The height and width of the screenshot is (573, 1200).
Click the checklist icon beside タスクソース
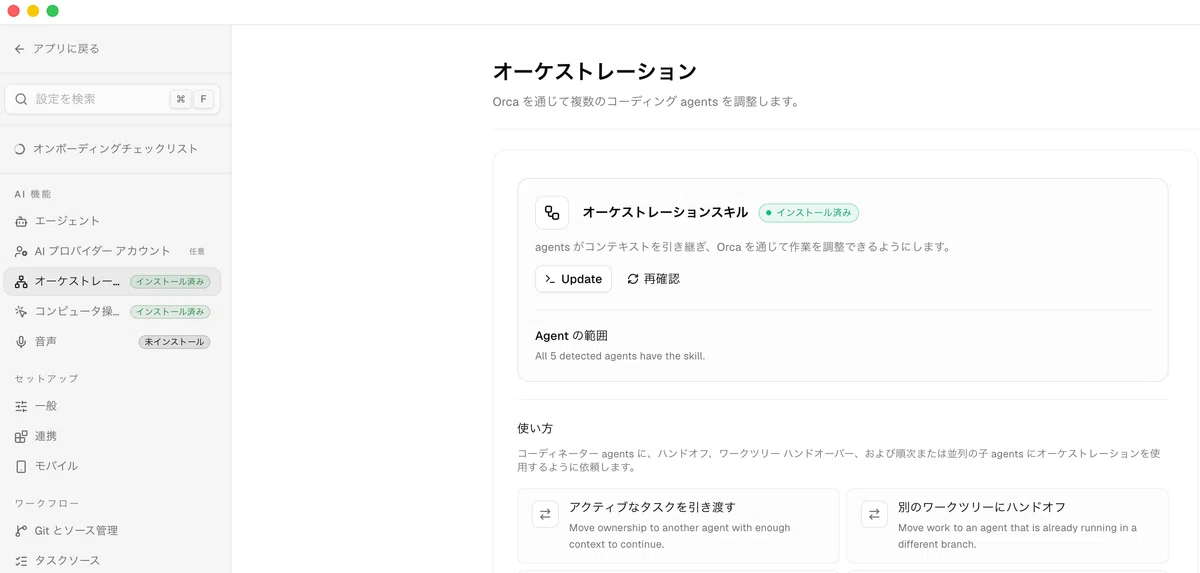(21, 561)
